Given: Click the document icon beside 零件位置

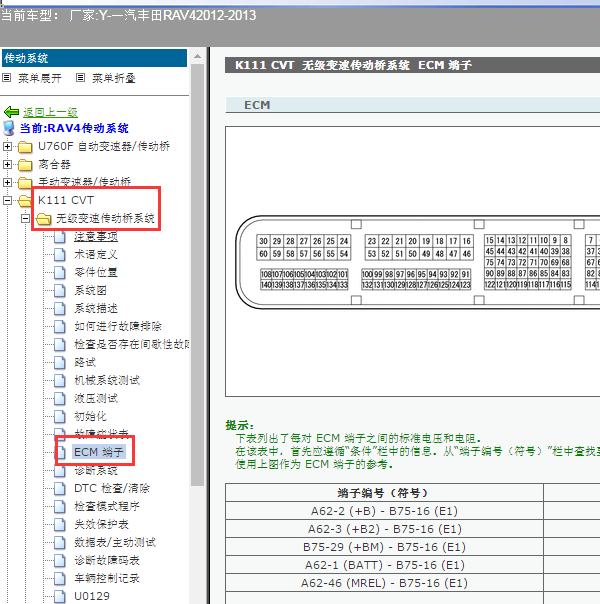Looking at the screenshot, I should (x=60, y=272).
